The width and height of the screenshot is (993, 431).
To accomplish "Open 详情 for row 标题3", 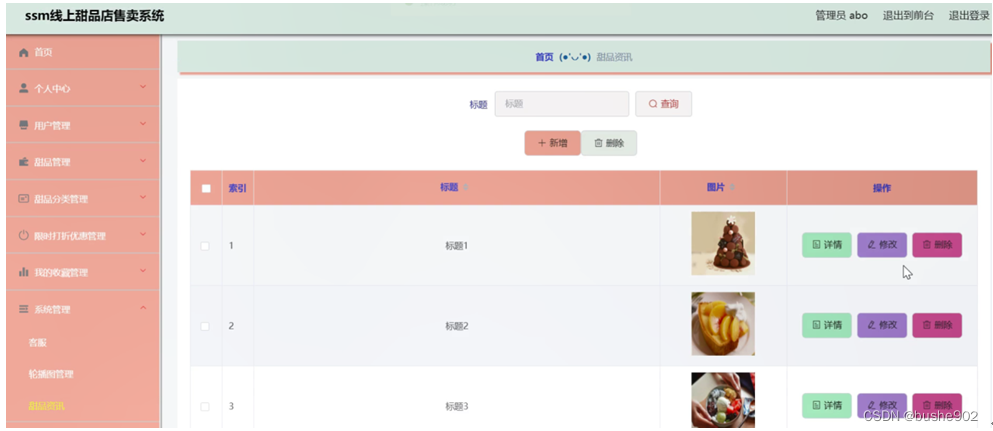I will [x=827, y=406].
